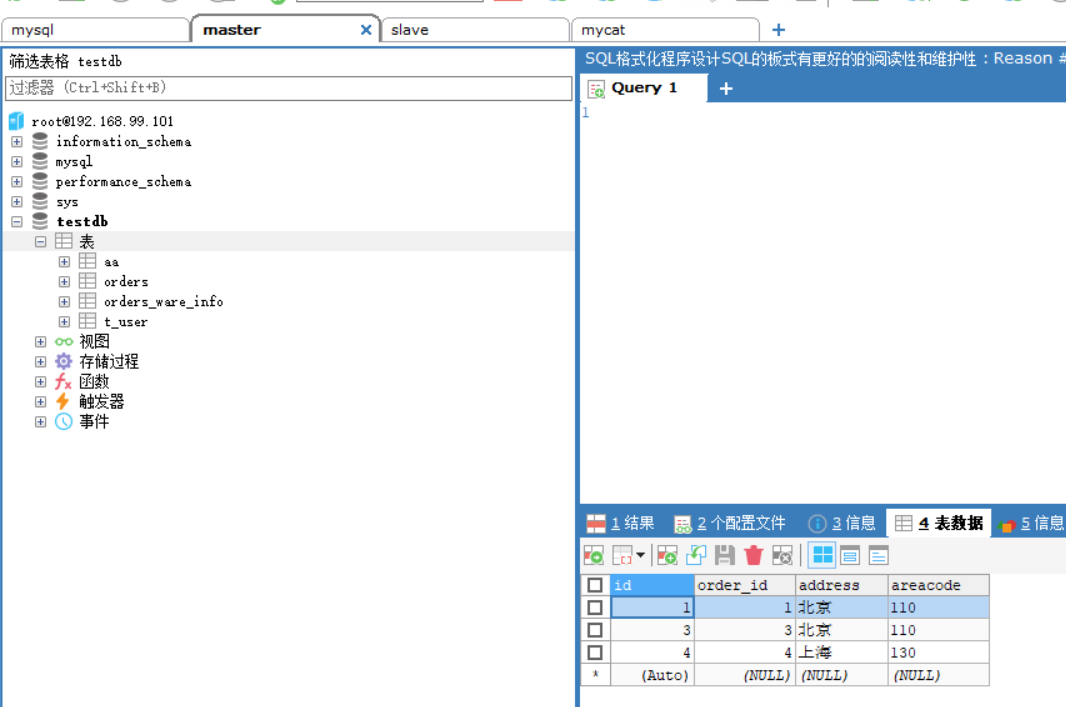
Task: Expand the performance_schema database node
Action: pyautogui.click(x=17, y=182)
